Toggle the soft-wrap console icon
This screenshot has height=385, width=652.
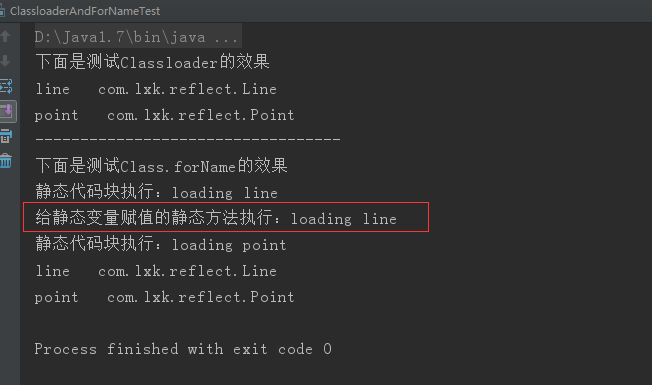click(x=6, y=86)
